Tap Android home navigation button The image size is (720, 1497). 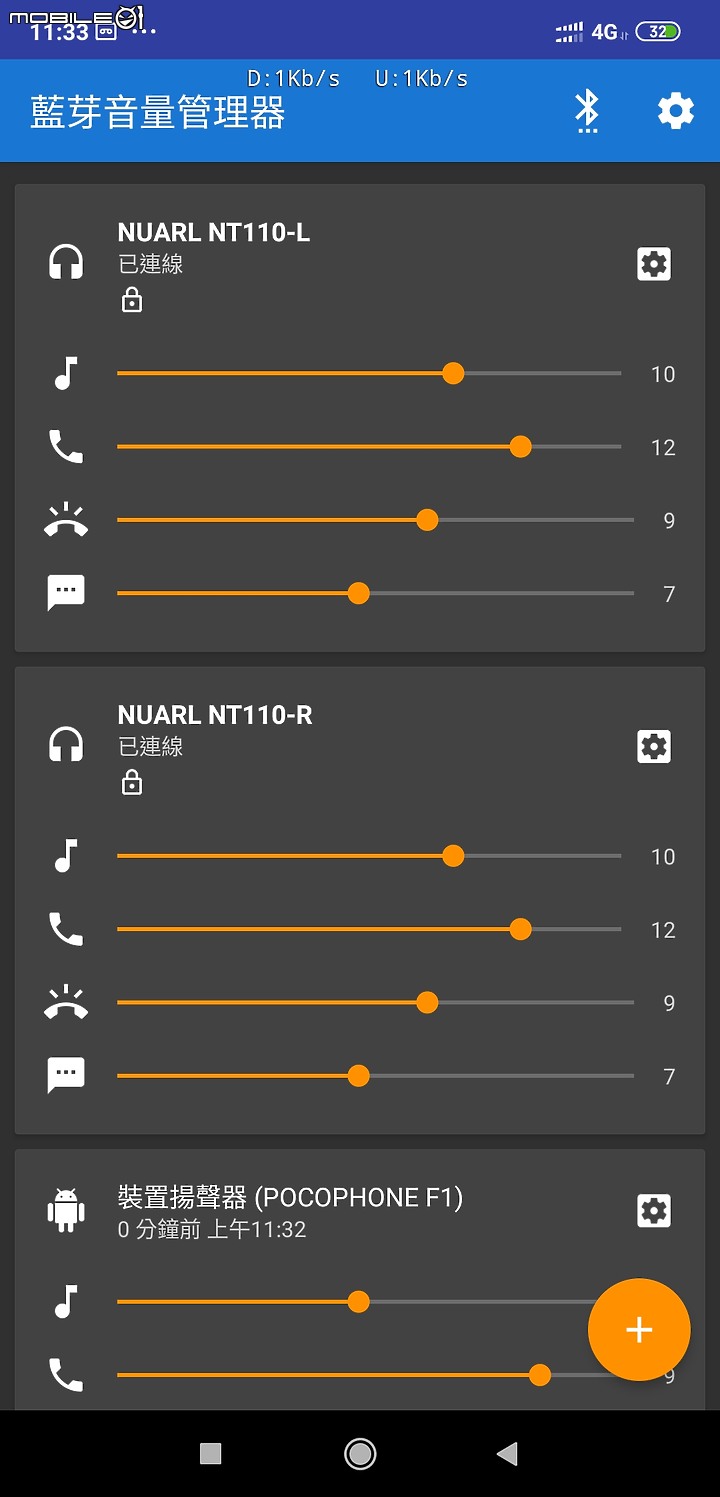click(360, 1453)
